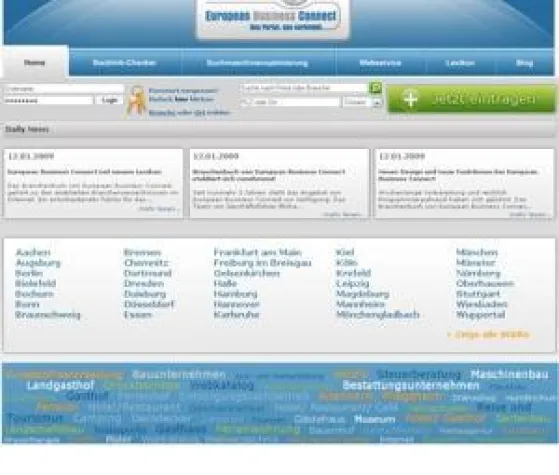Open the first Daily News headline

[x=84, y=172]
